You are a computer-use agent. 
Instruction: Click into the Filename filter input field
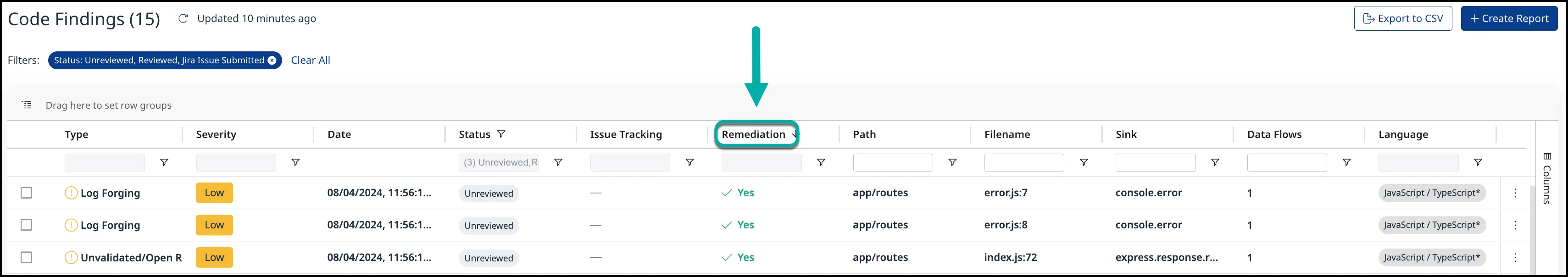[x=1024, y=162]
